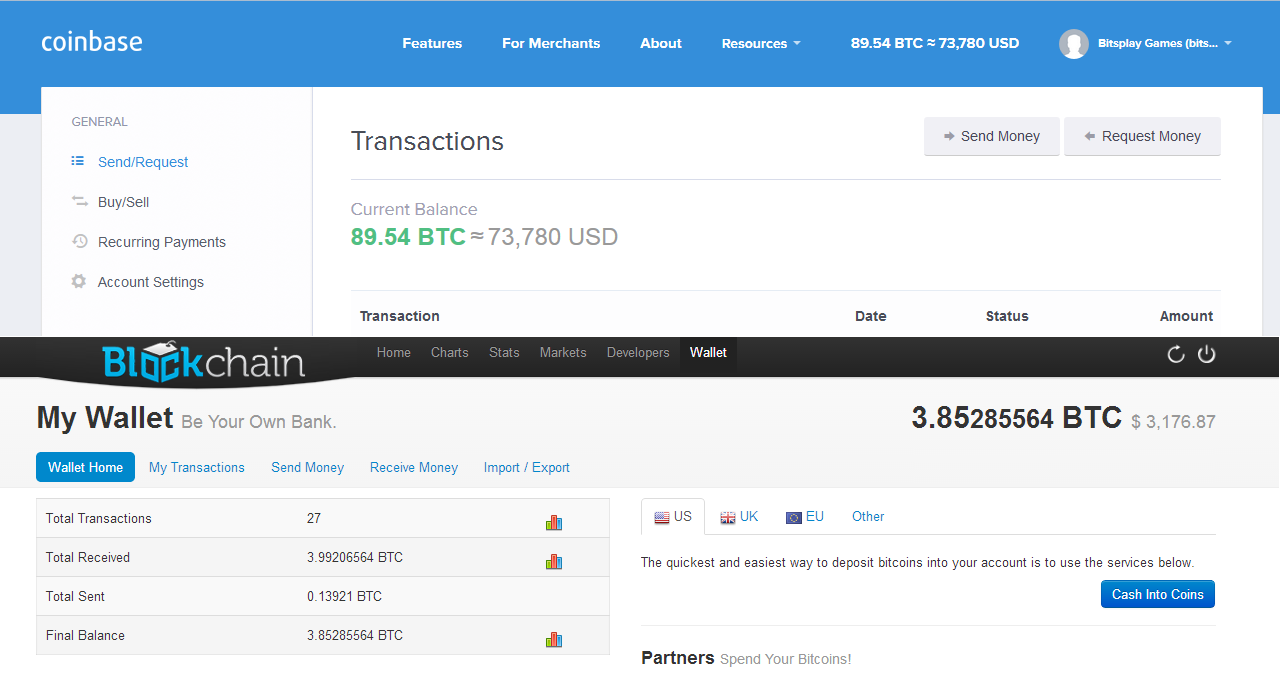This screenshot has width=1280, height=674.
Task: Select the US deposit tab
Action: tap(673, 517)
